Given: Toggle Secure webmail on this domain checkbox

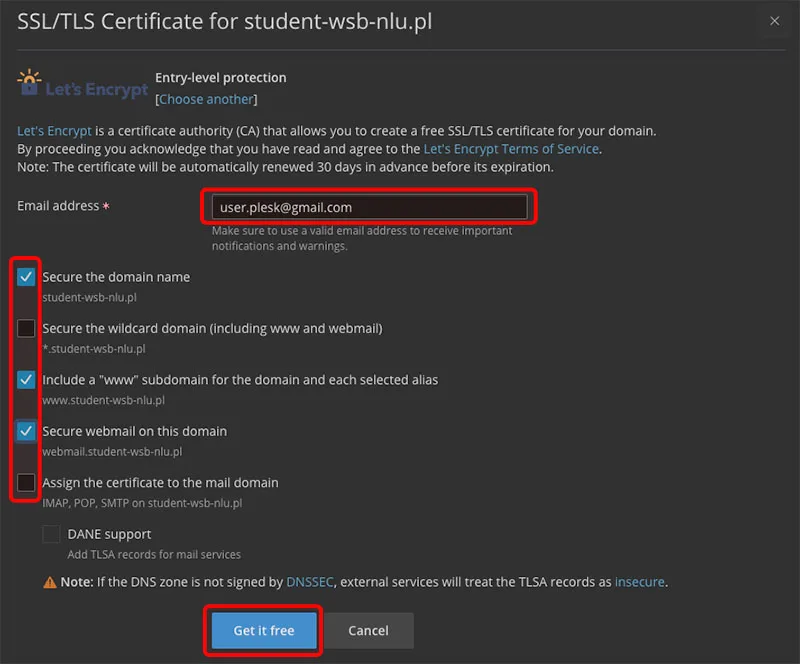Looking at the screenshot, I should click(26, 431).
